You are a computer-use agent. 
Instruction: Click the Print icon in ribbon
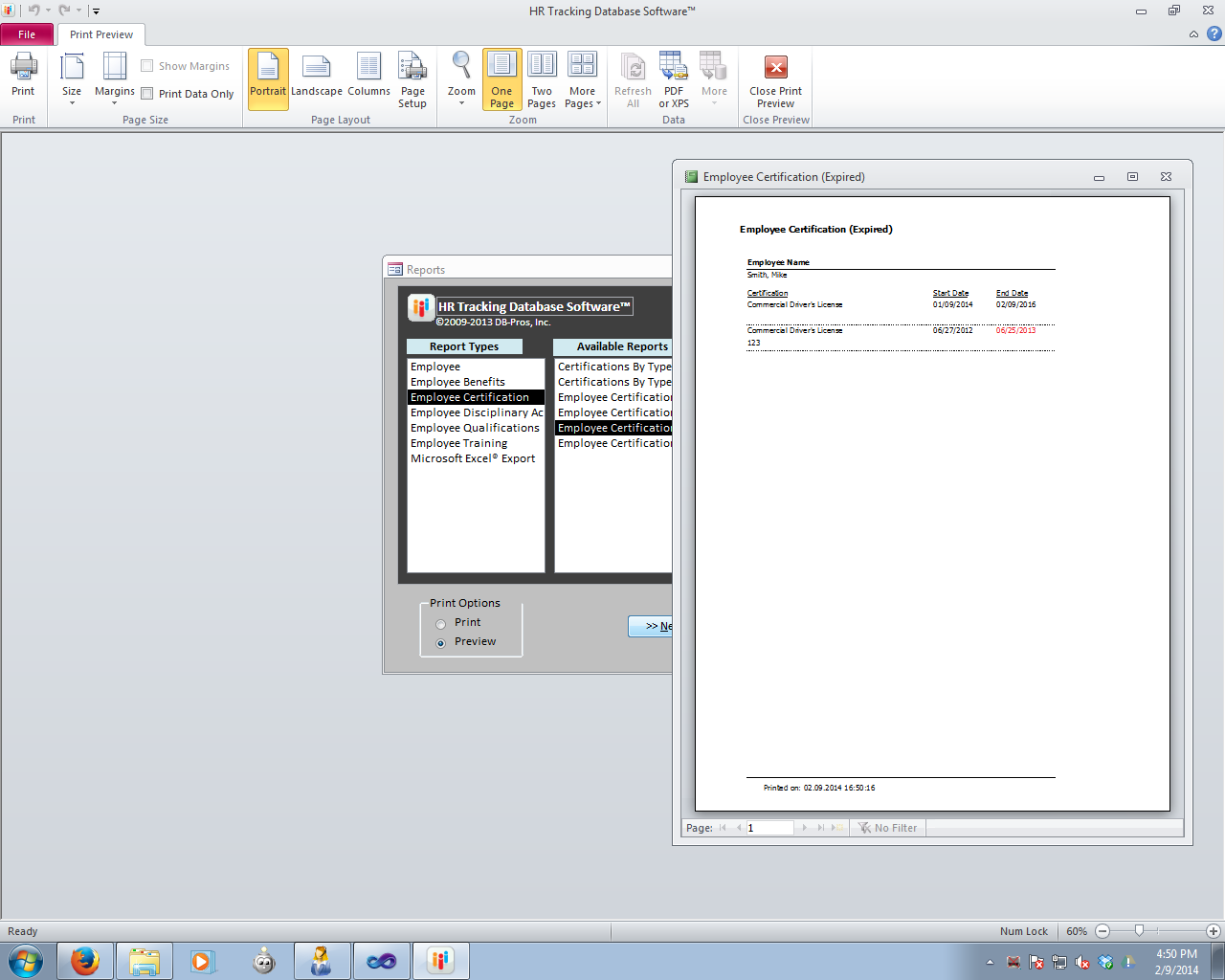click(x=23, y=75)
